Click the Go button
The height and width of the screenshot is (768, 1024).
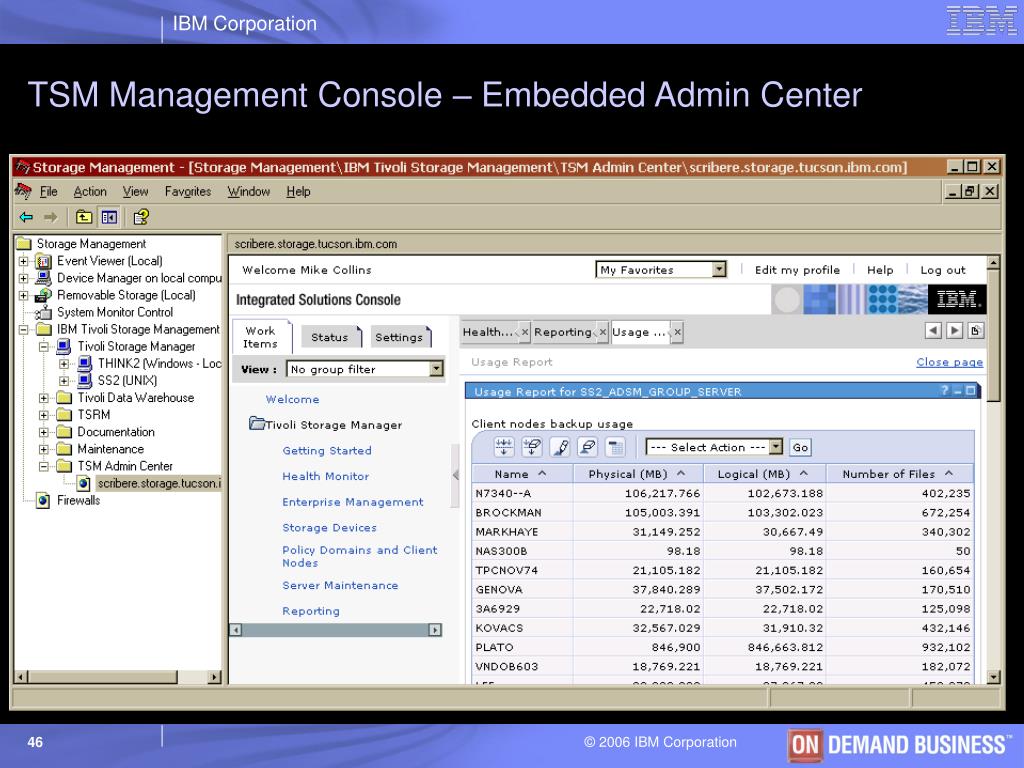pos(800,447)
